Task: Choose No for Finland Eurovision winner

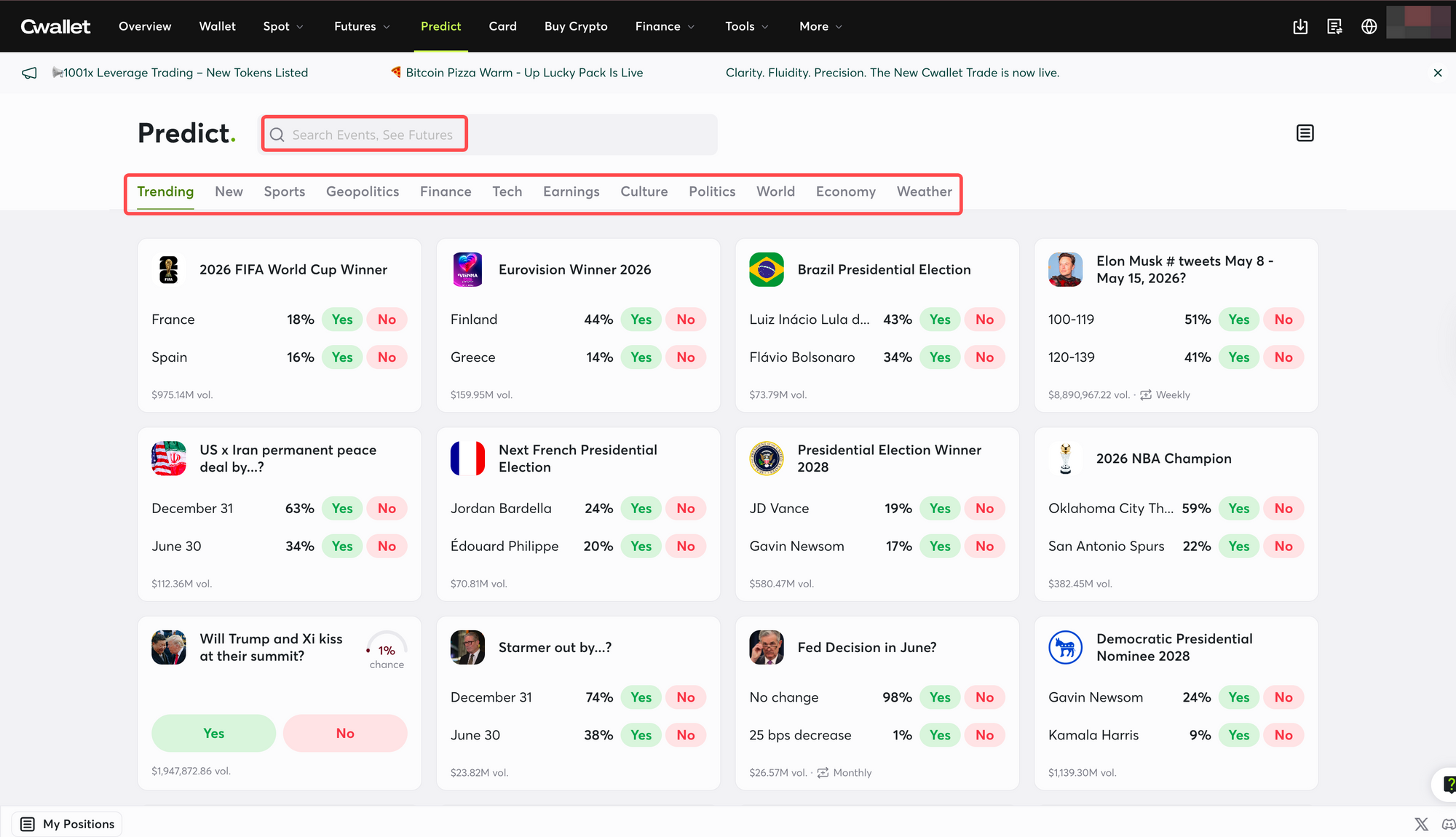Action: (686, 320)
